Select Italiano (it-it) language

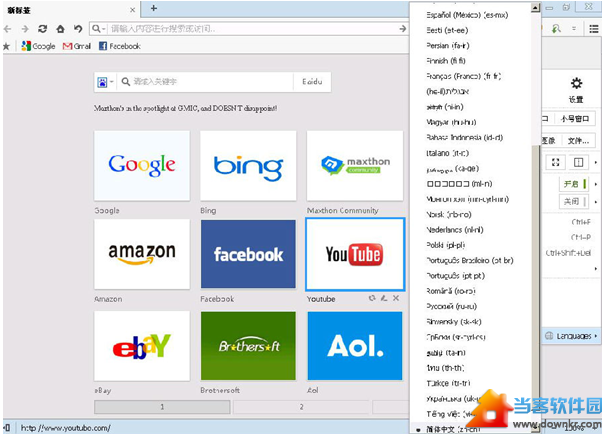(x=448, y=153)
